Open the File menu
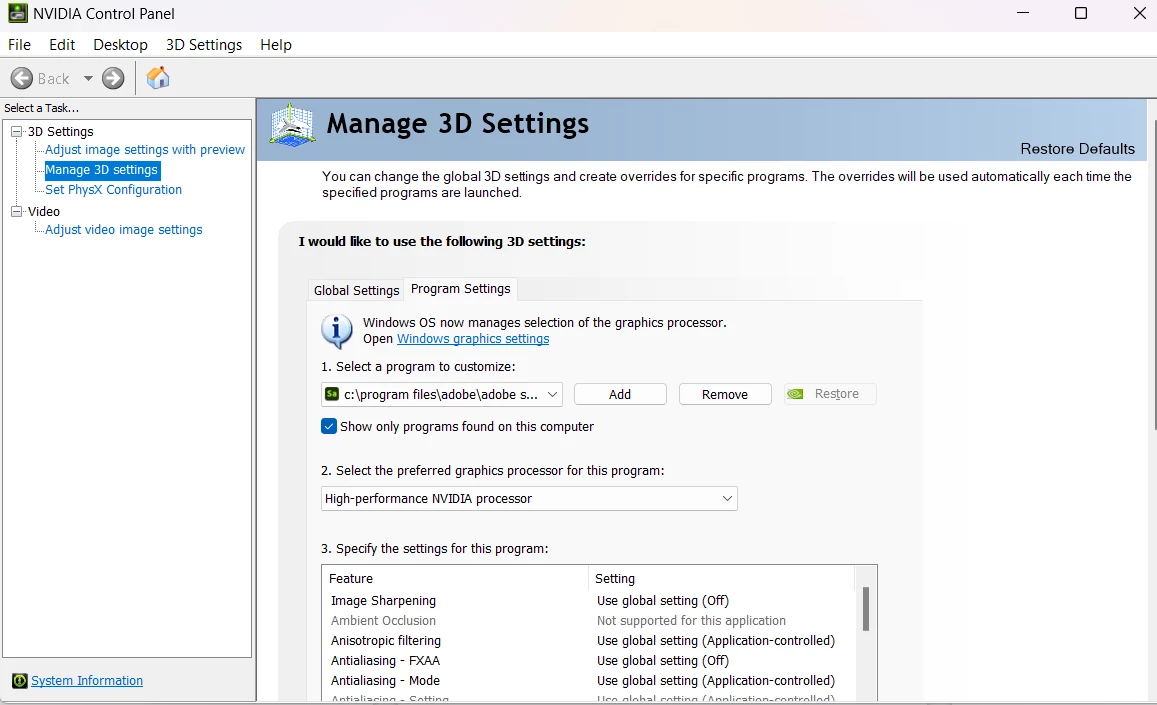This screenshot has height=705, width=1157. (x=19, y=45)
